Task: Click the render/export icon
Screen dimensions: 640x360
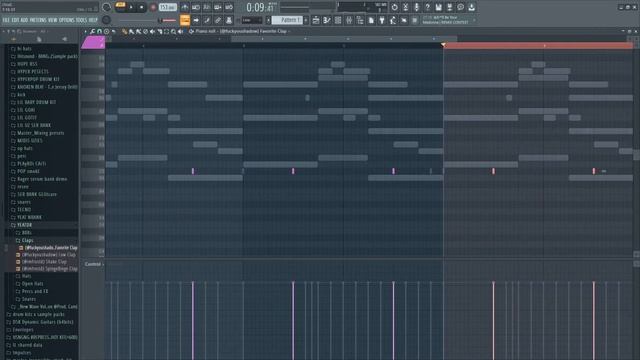Action: (449, 7)
